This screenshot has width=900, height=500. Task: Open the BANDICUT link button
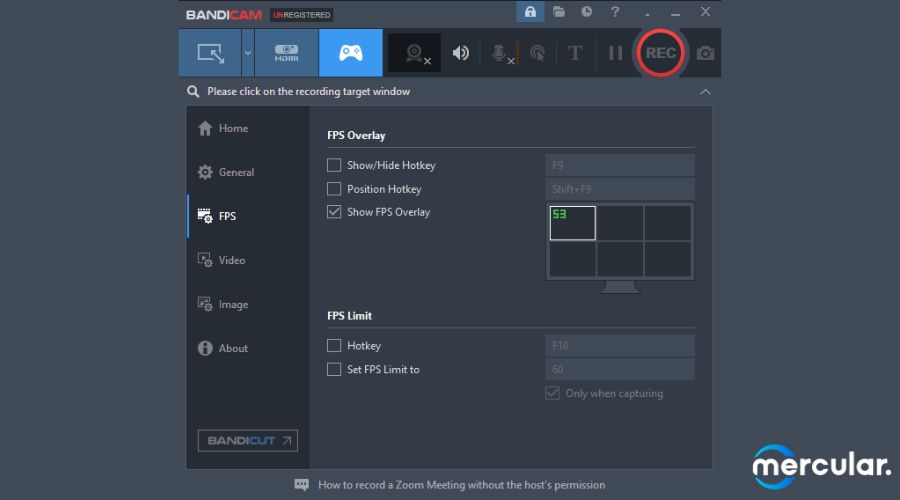pos(248,440)
